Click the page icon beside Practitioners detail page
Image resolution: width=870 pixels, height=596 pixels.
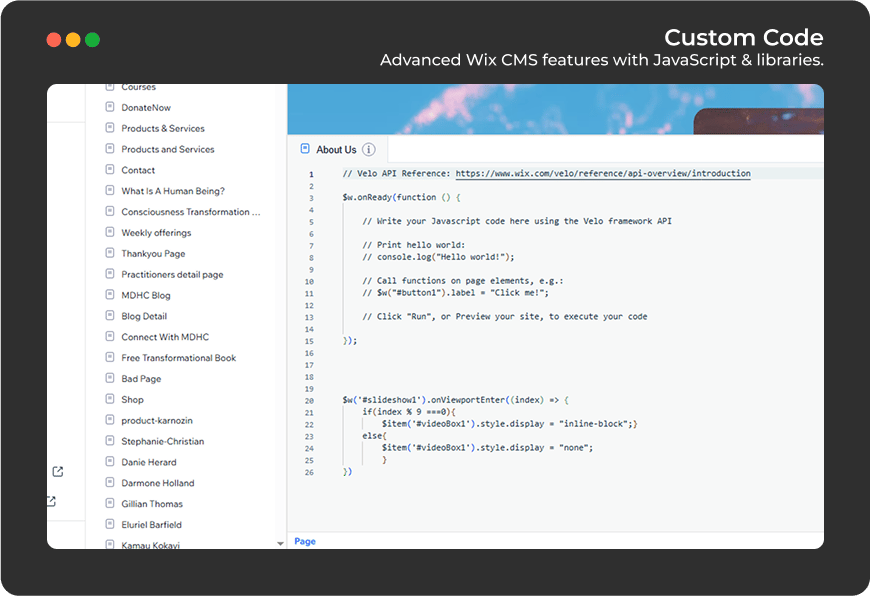pyautogui.click(x=110, y=274)
